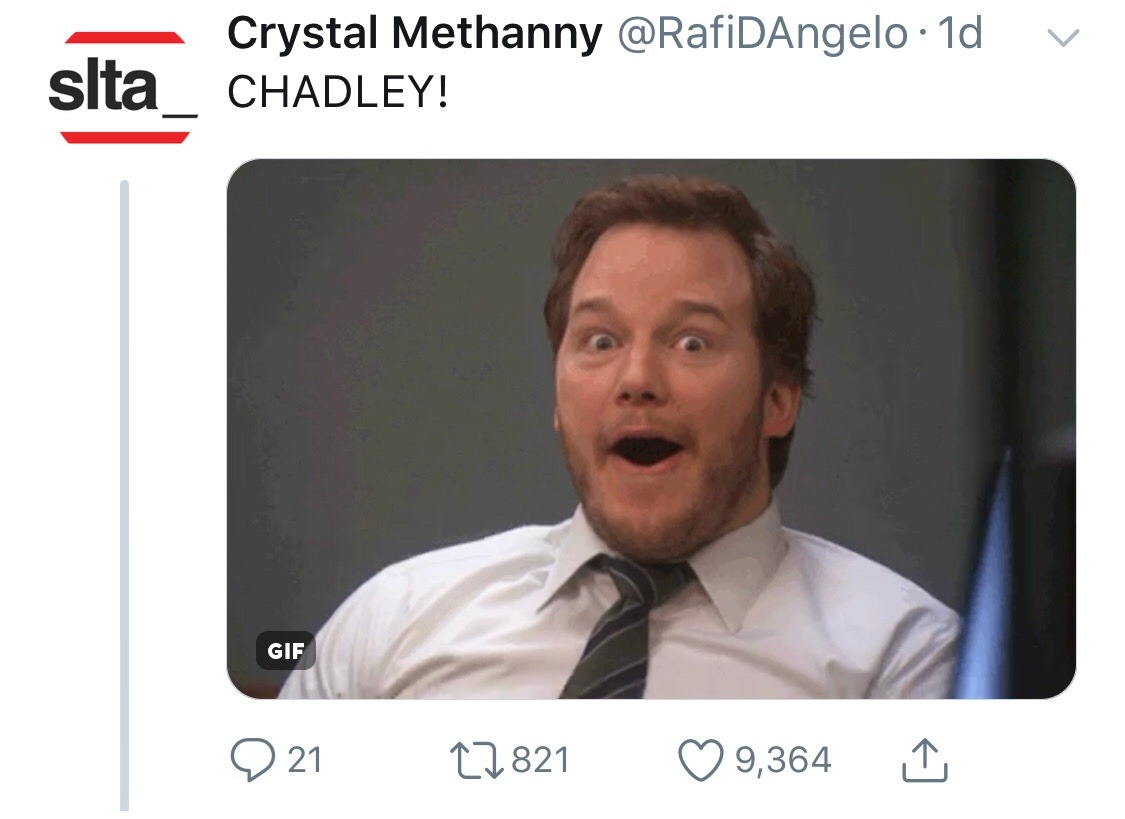
Task: Expand the tweet options chevron
Action: (1064, 39)
